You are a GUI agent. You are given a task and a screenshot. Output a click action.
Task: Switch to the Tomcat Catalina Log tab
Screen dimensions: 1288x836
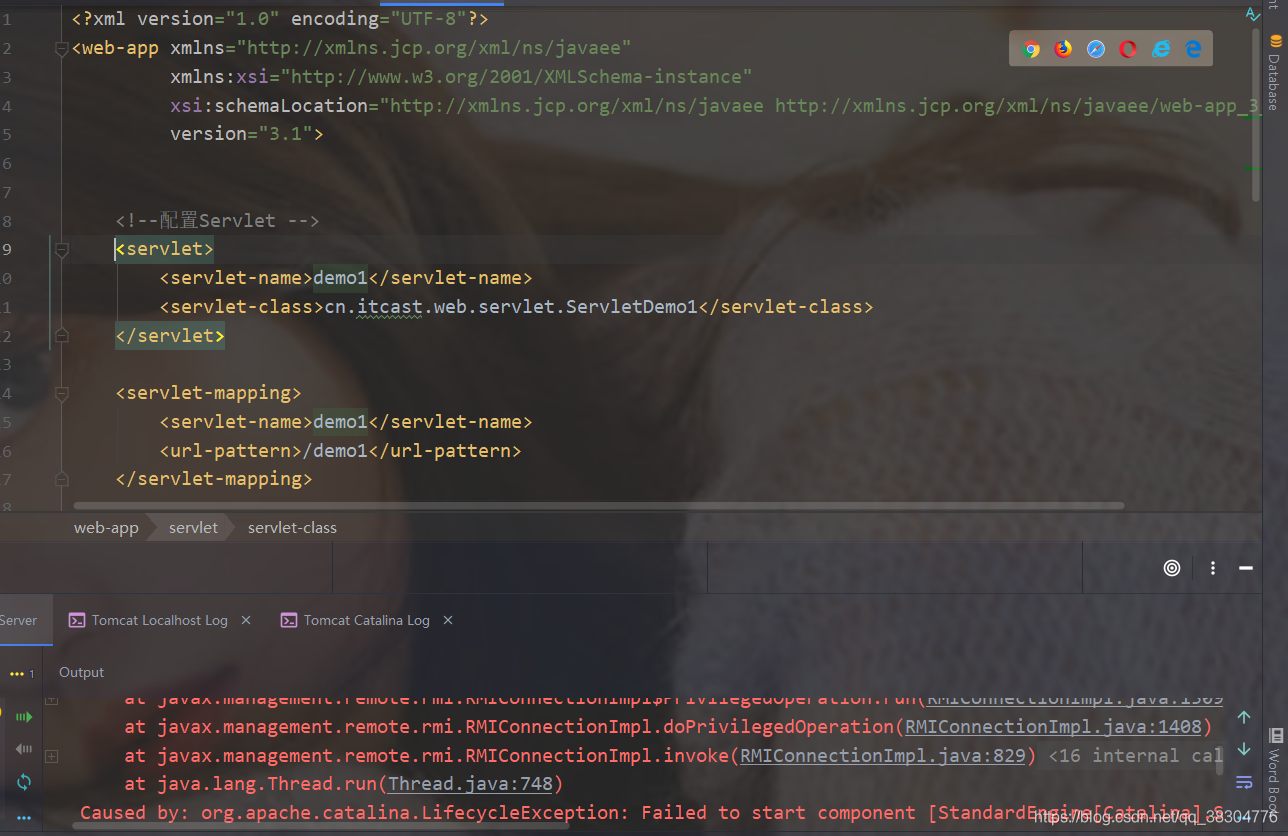(x=365, y=620)
